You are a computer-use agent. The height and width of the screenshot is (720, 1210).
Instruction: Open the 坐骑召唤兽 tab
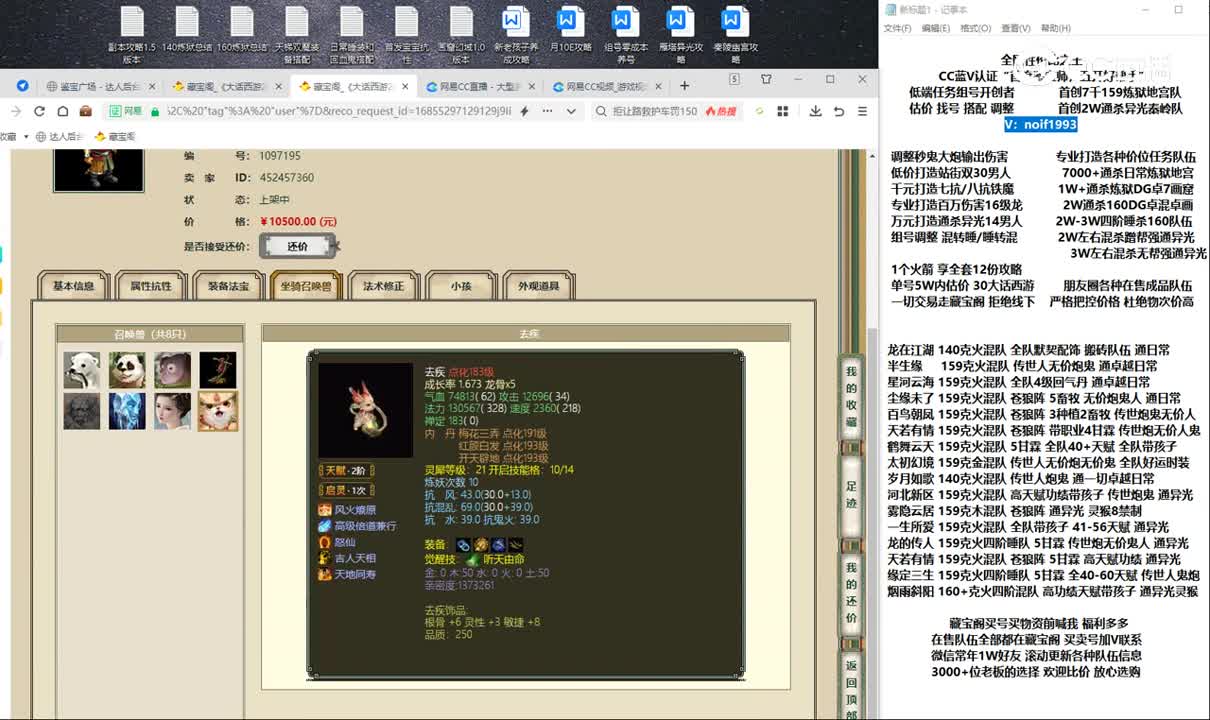(306, 286)
